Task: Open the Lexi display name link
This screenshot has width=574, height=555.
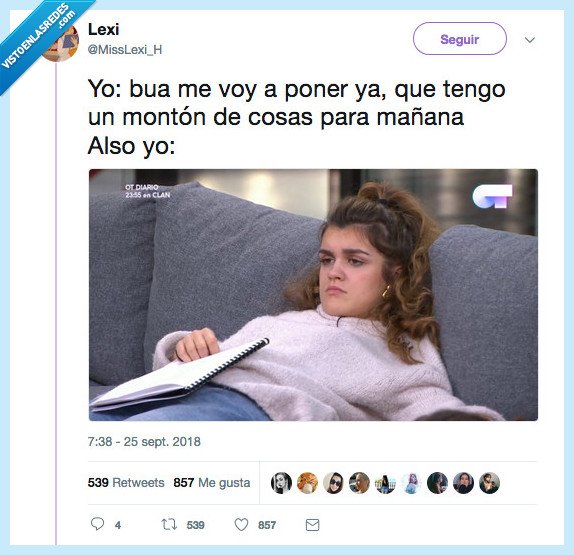Action: (104, 30)
